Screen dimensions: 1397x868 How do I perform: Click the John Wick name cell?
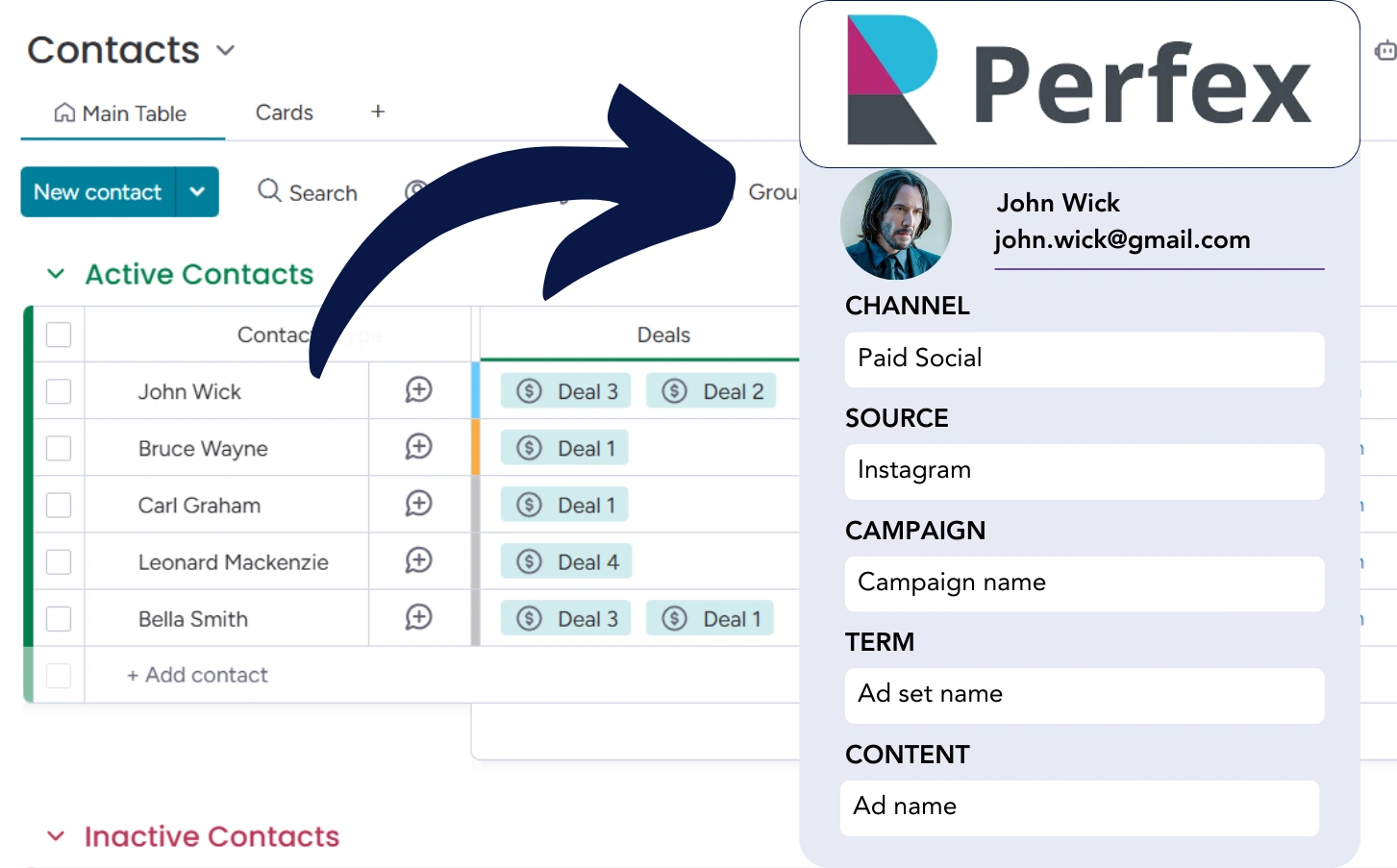coord(189,391)
